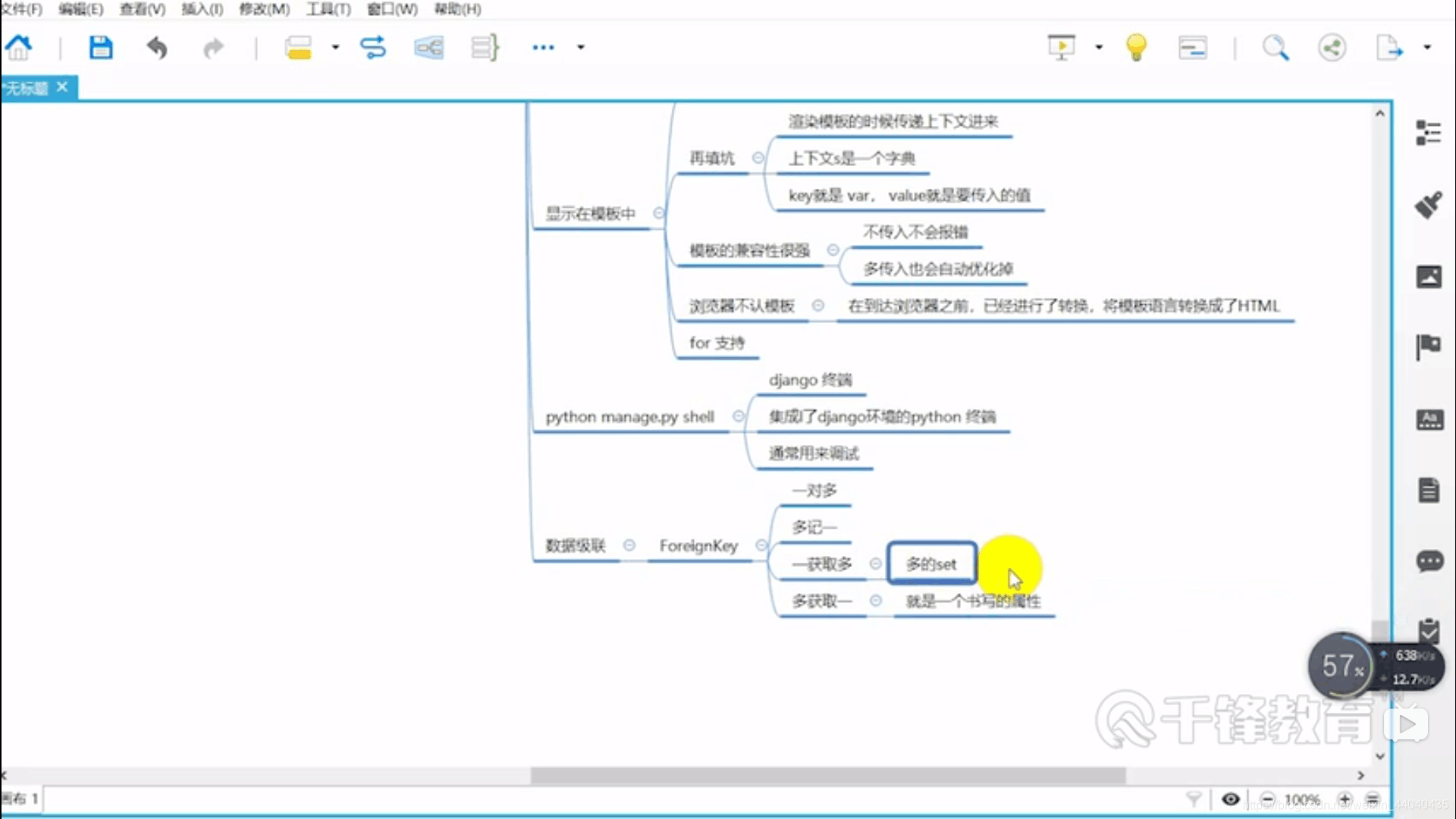Collapse the 多获取一 branch
Viewport: 1456px width, 819px height.
point(875,601)
